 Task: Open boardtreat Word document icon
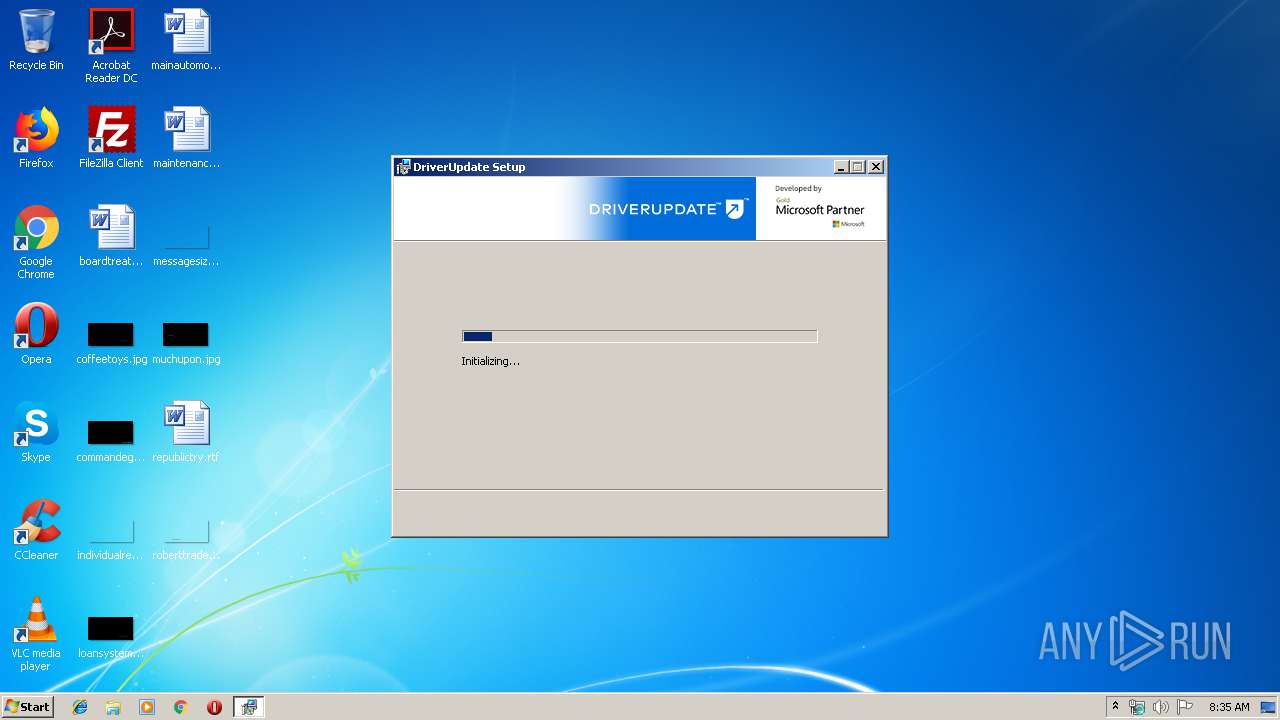[111, 236]
